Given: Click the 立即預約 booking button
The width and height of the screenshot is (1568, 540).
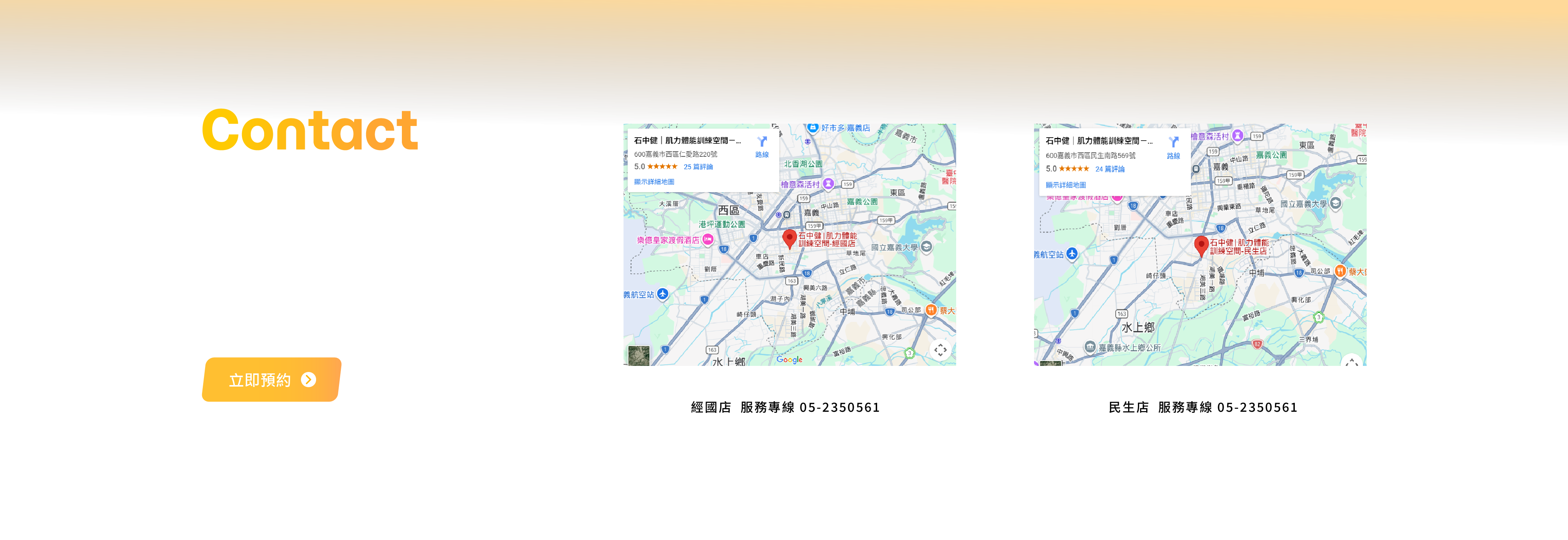Looking at the screenshot, I should click(x=271, y=379).
